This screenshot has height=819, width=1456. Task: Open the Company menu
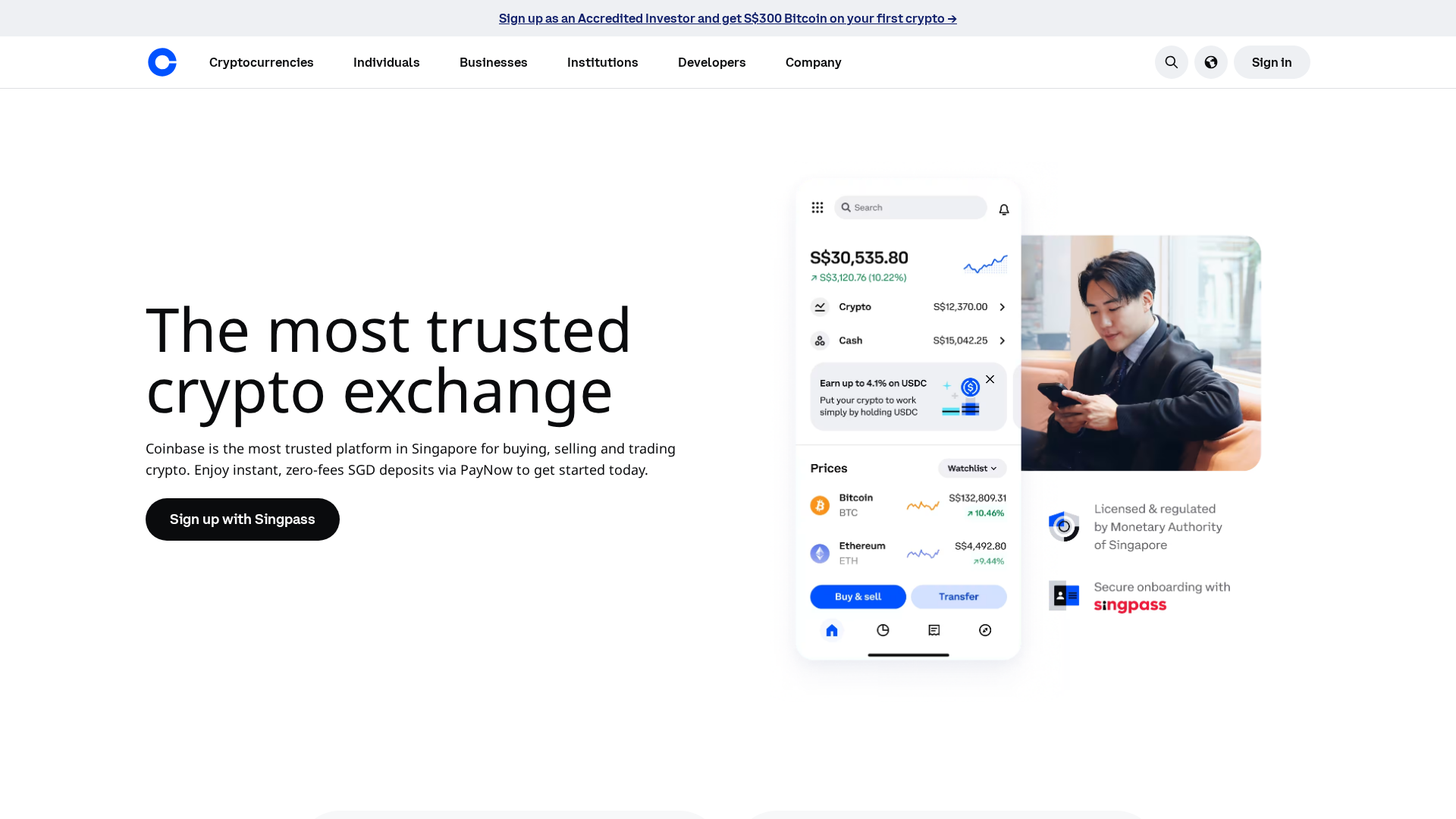click(x=814, y=62)
